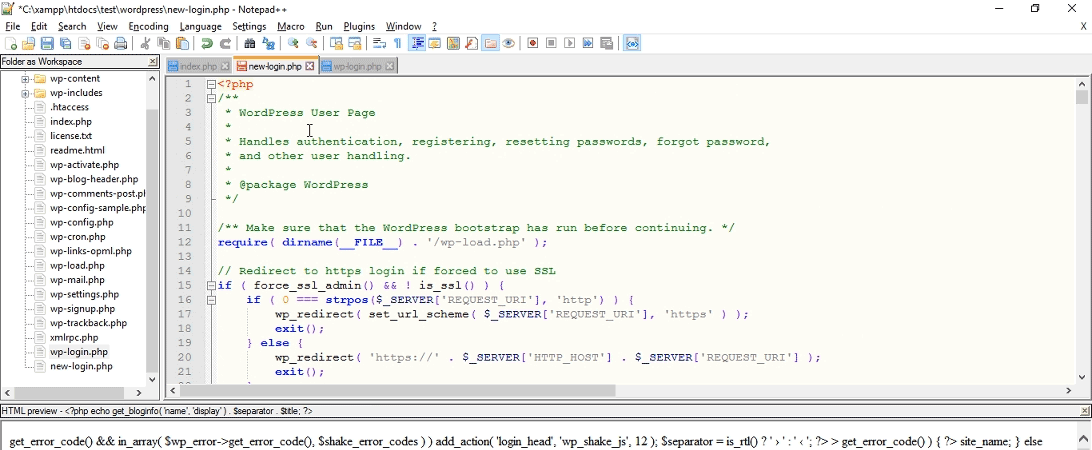Click the Save file toolbar icon
This screenshot has width=1092, height=450.
pos(47,44)
